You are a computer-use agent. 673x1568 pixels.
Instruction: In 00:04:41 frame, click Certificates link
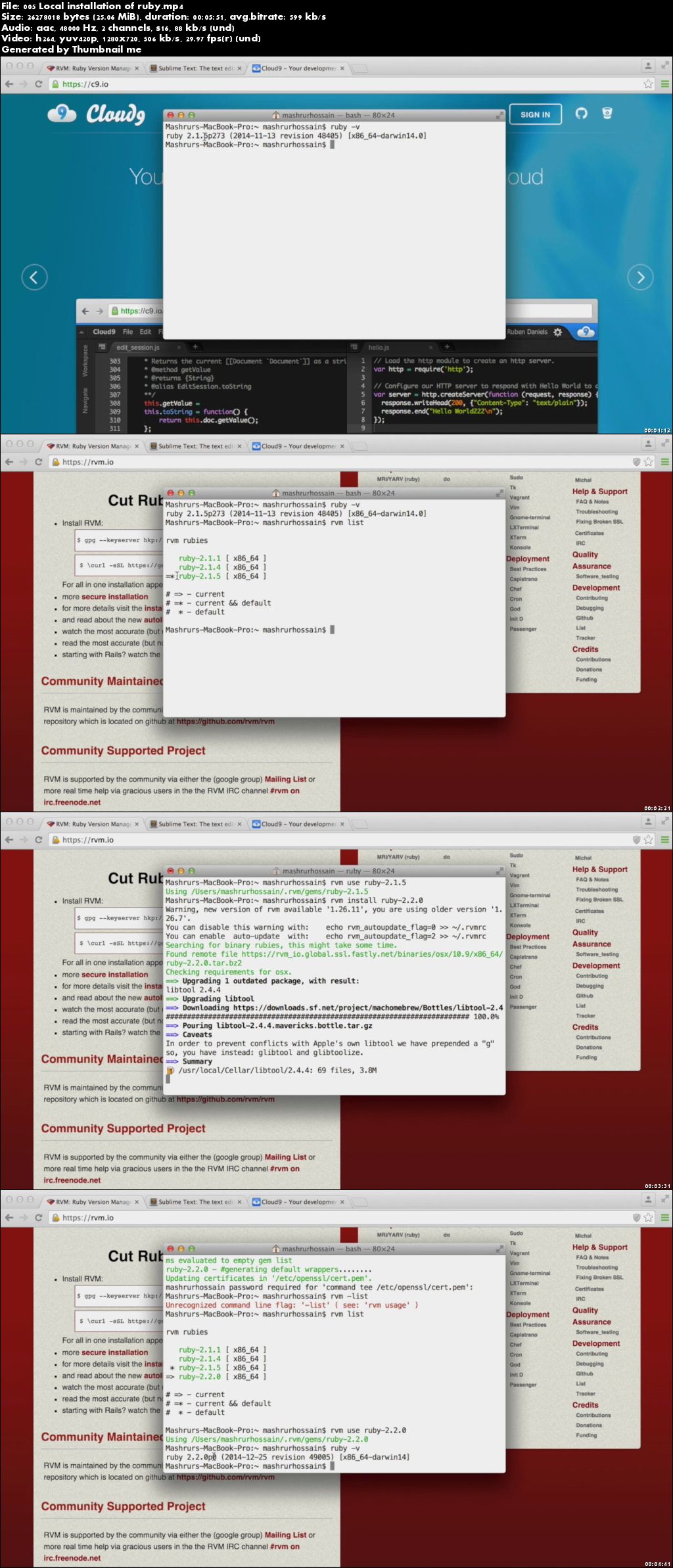590,1289
